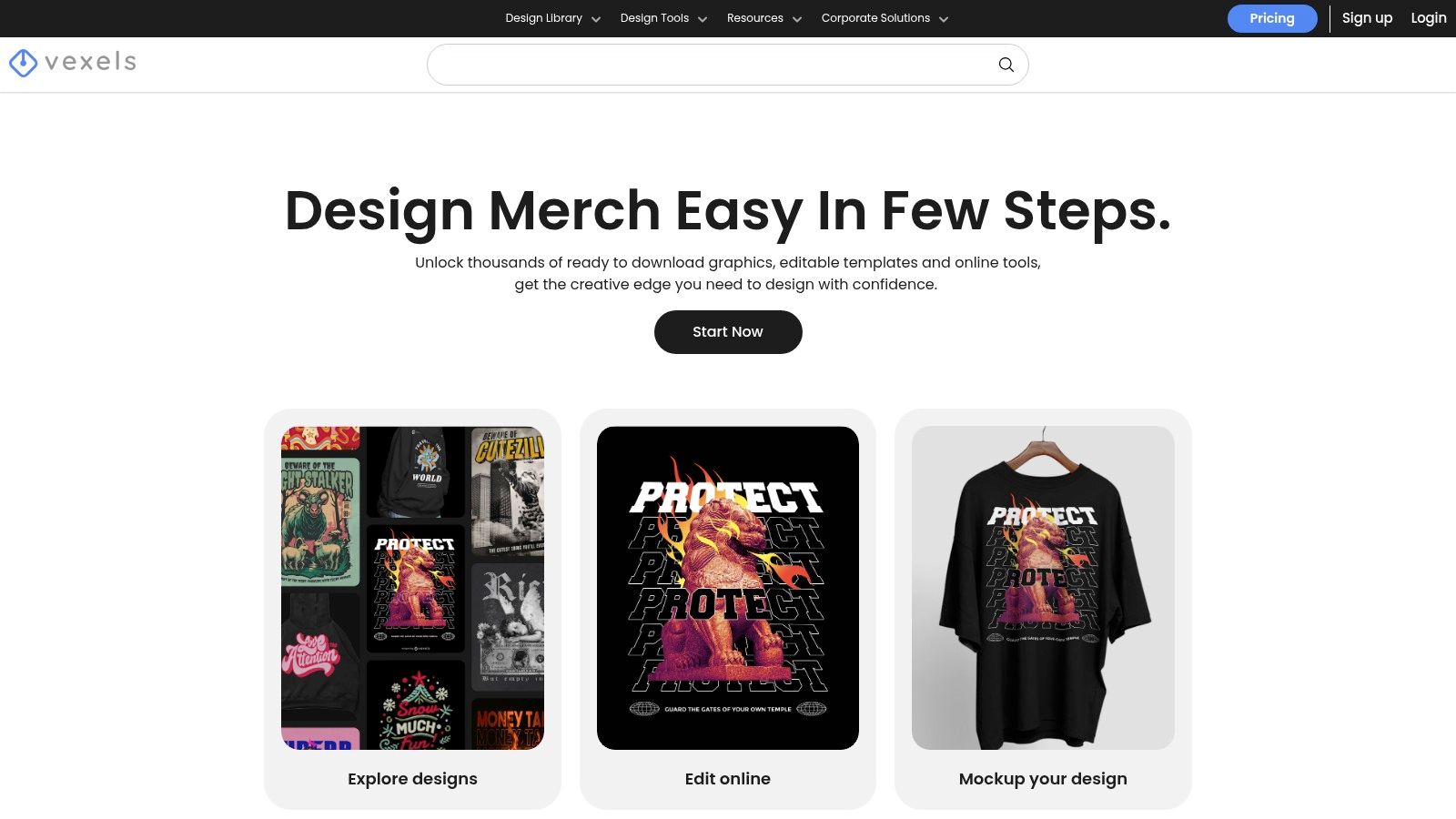Expand the Design Tools chevron
The width and height of the screenshot is (1456, 819).
click(702, 19)
